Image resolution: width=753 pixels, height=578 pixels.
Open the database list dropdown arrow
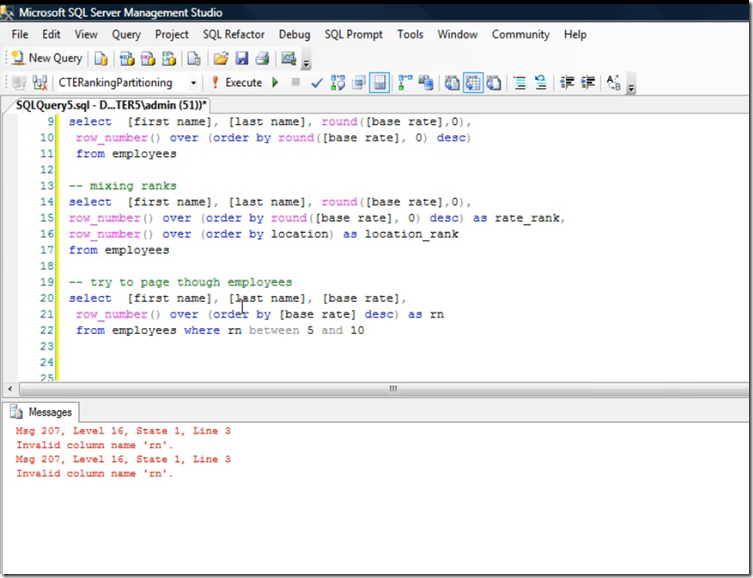tap(193, 83)
